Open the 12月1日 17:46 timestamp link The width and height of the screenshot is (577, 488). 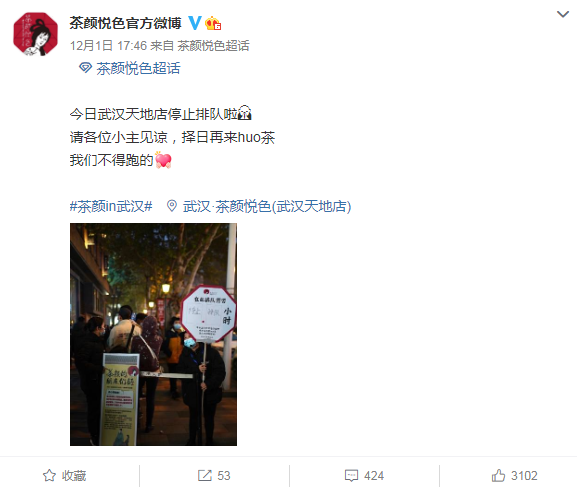click(108, 46)
